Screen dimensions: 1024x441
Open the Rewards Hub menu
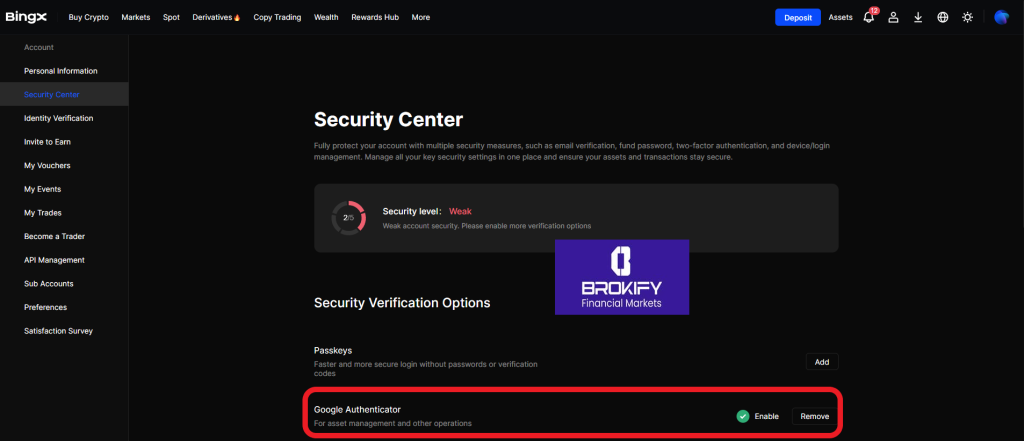pyautogui.click(x=375, y=18)
